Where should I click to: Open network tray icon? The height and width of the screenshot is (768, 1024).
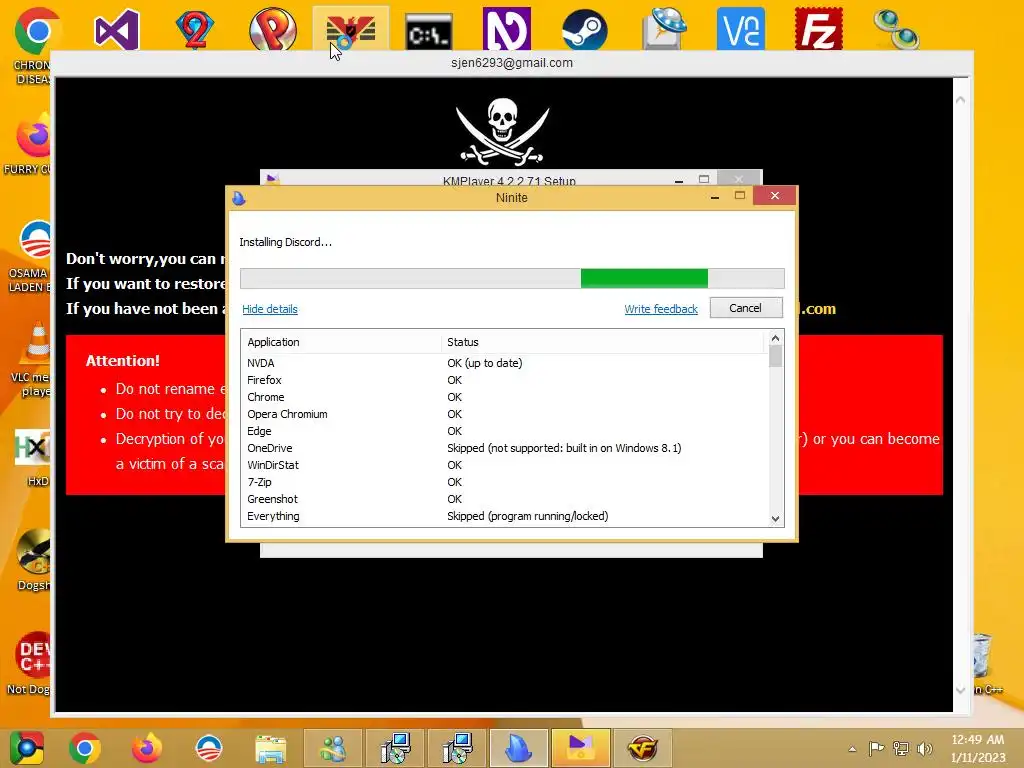[901, 748]
